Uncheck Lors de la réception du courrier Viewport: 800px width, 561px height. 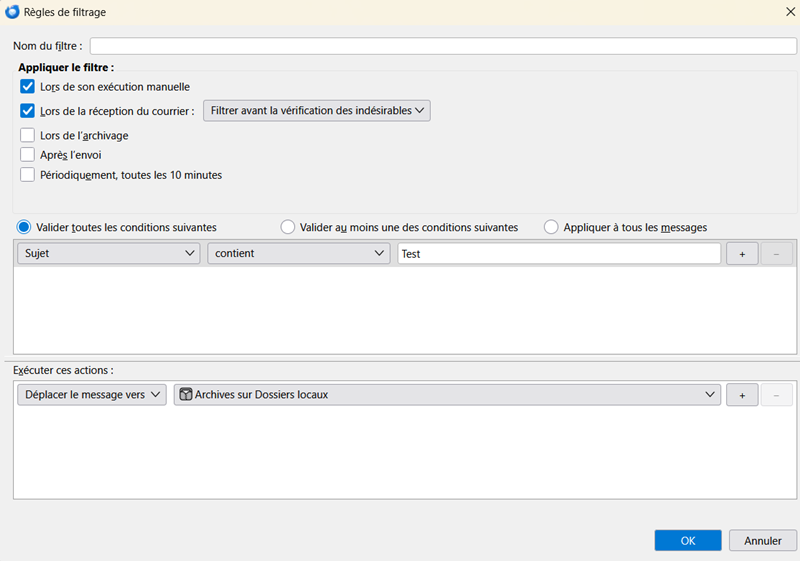pos(28,111)
